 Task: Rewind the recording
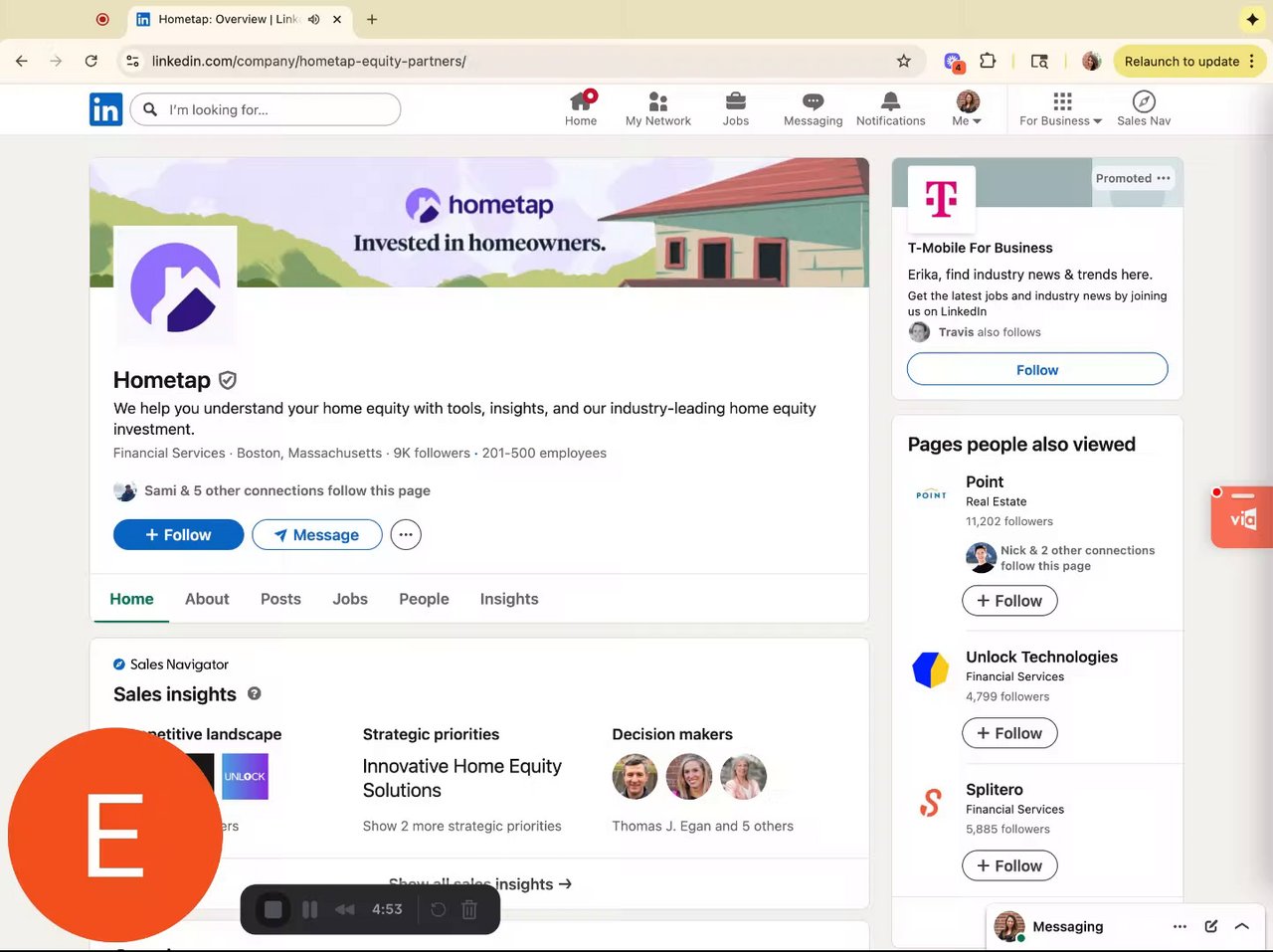tap(345, 909)
